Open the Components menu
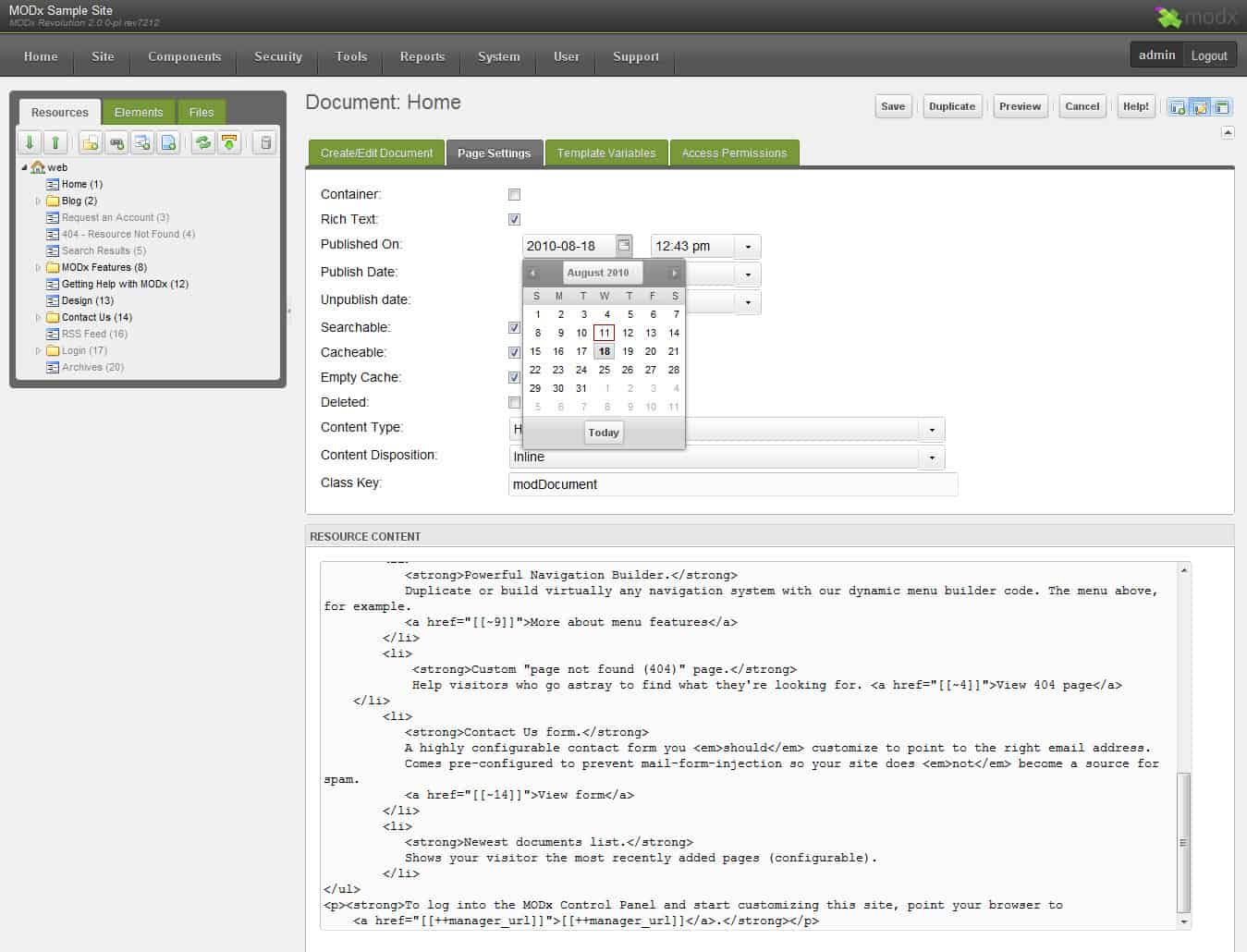This screenshot has height=952, width=1247. pos(184,56)
